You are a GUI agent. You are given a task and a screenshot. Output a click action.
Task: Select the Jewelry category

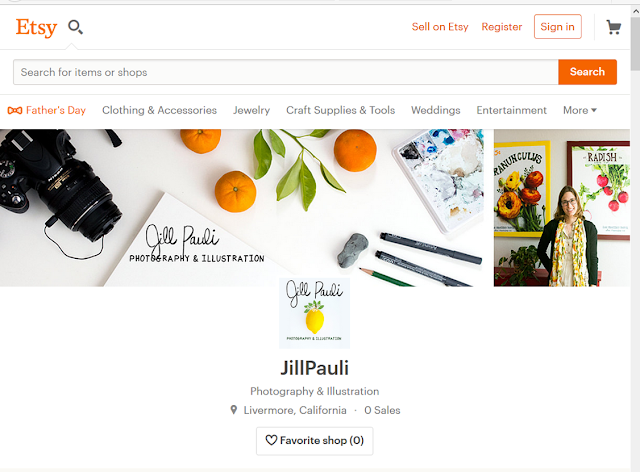(251, 110)
